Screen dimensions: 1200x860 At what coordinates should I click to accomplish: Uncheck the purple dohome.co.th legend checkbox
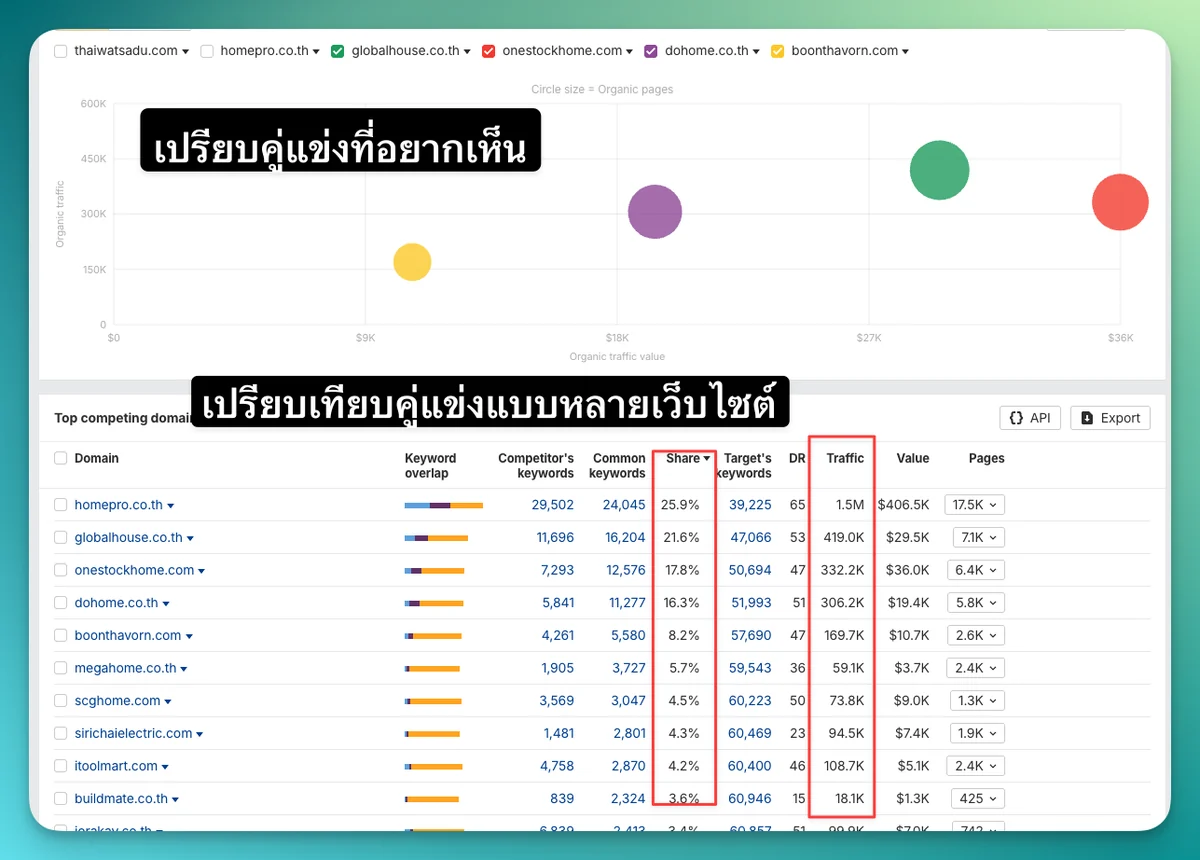(x=651, y=51)
